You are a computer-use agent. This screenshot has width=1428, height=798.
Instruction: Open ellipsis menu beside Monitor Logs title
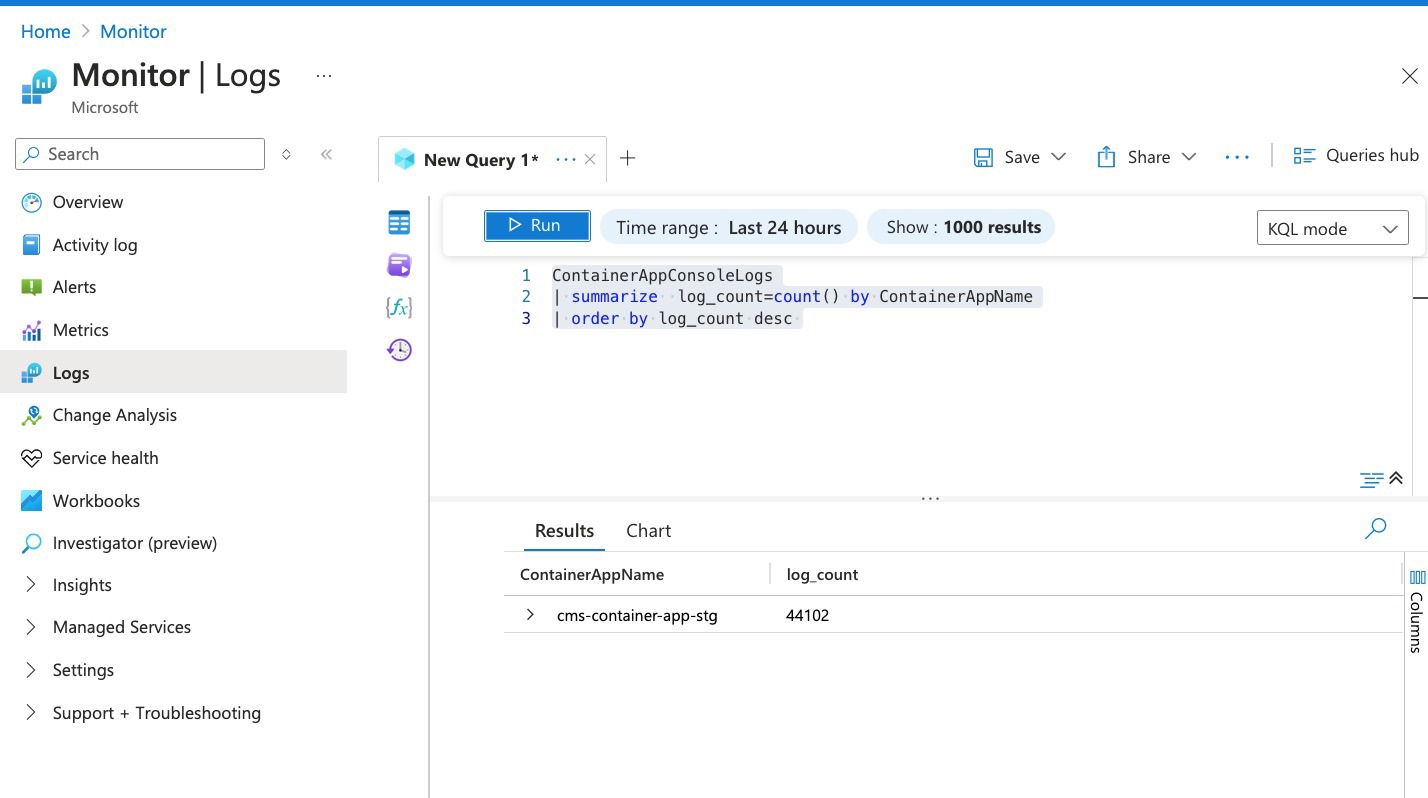(x=324, y=76)
